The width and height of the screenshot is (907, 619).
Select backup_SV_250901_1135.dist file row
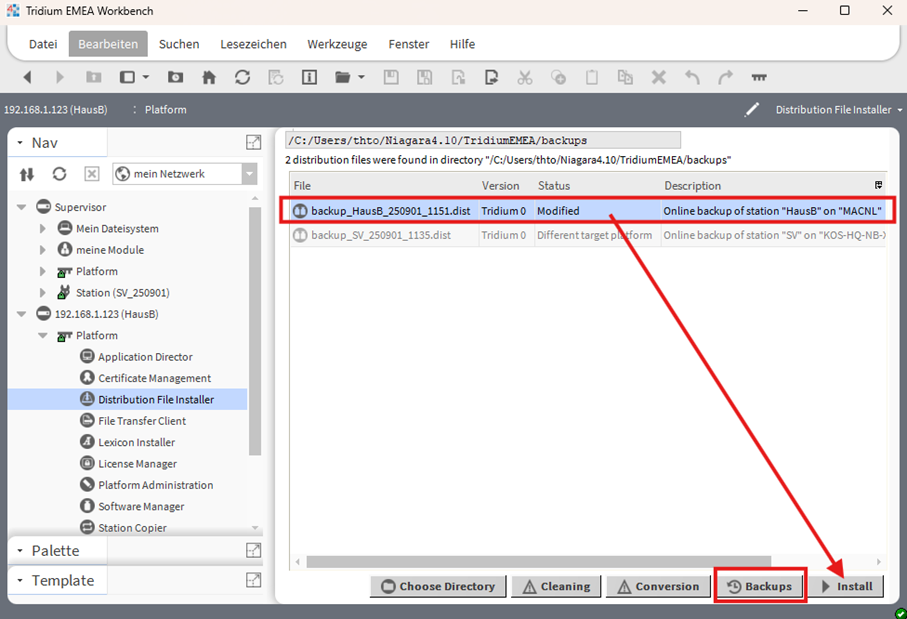(x=588, y=235)
